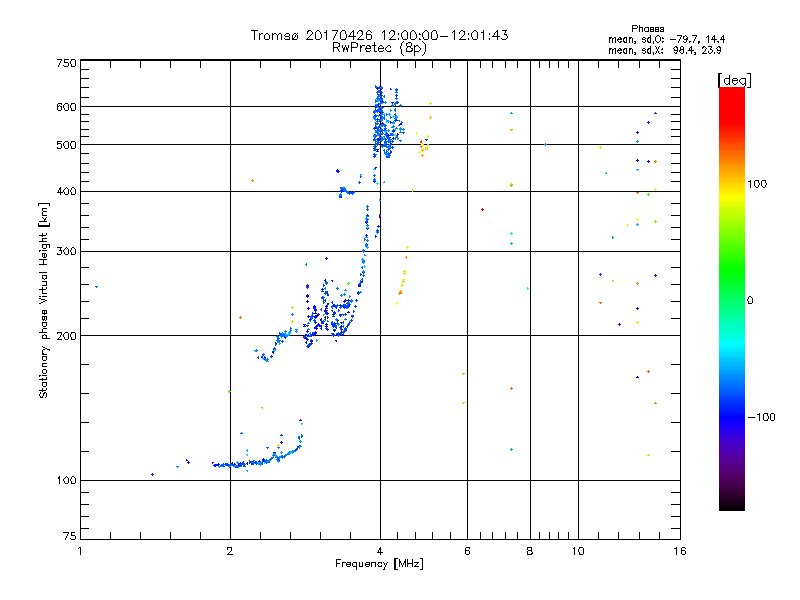
Task: Click the y-axis tick label '200'
Action: [x=66, y=336]
